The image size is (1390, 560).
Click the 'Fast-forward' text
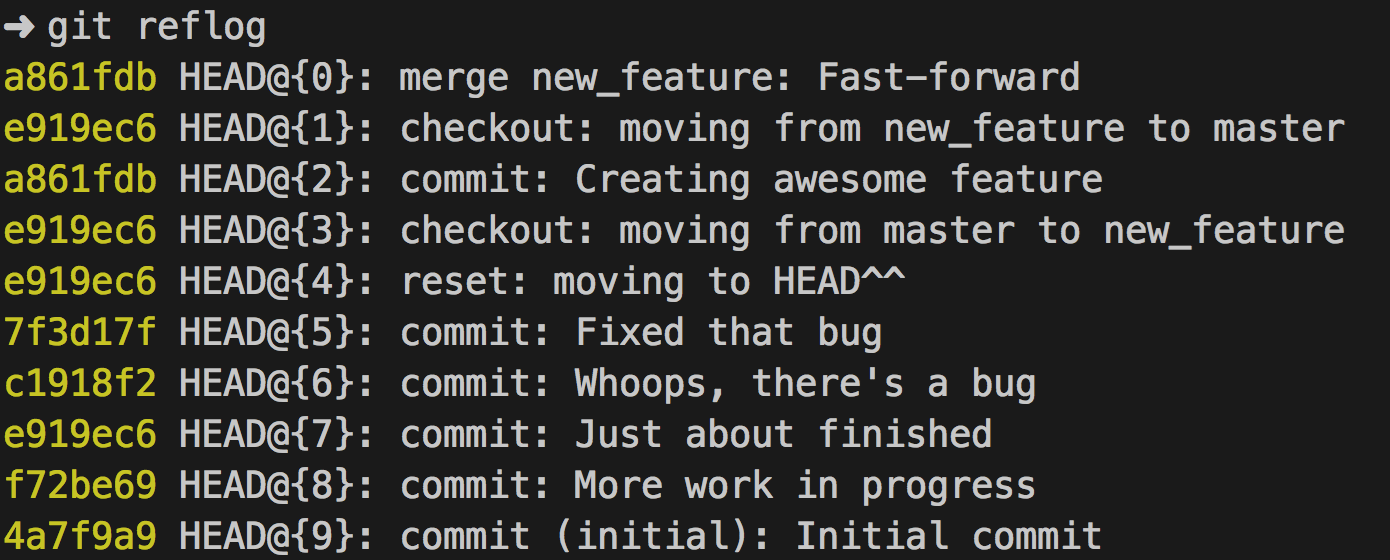coord(949,78)
